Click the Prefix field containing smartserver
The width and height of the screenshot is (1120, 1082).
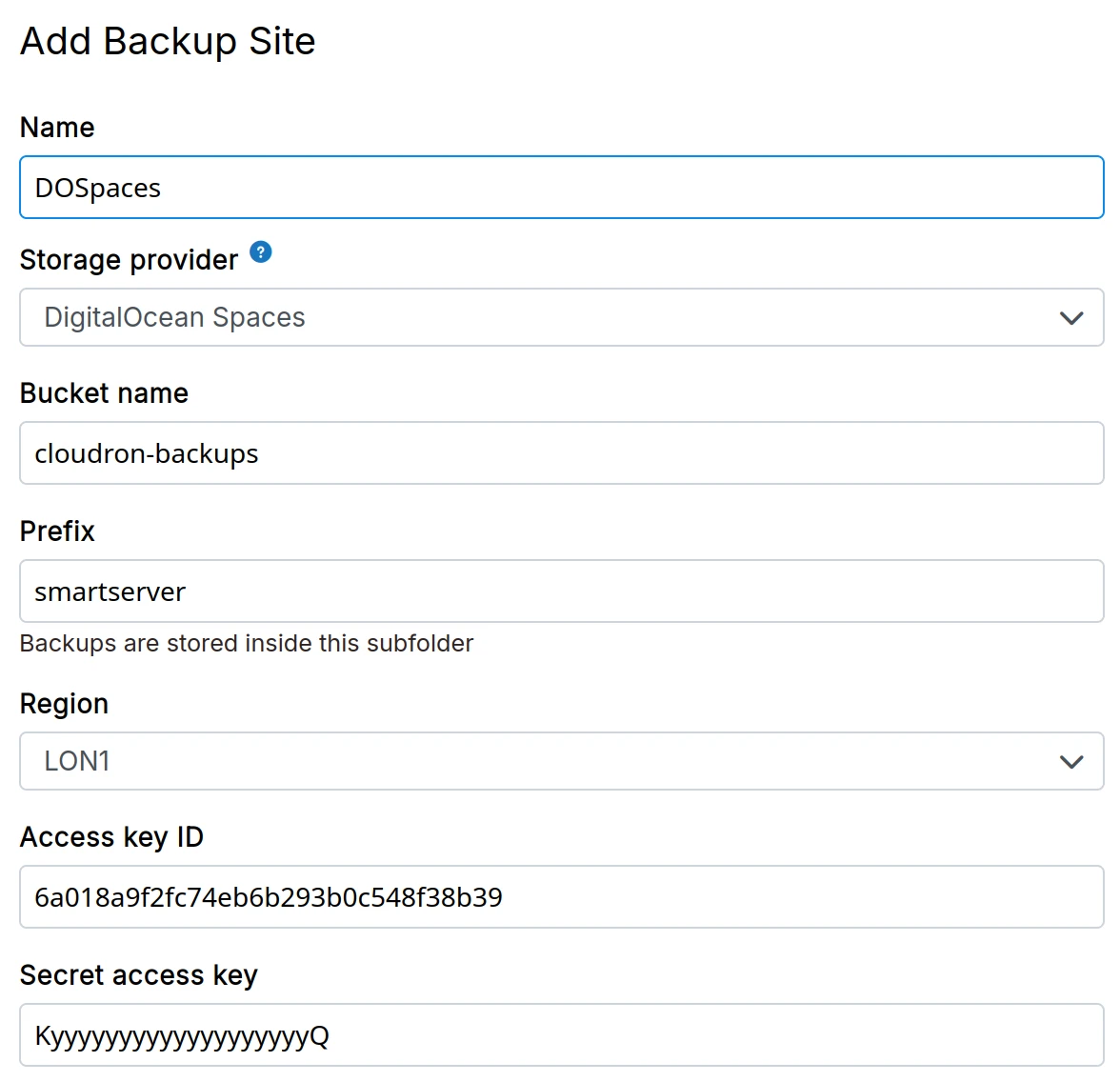point(560,592)
